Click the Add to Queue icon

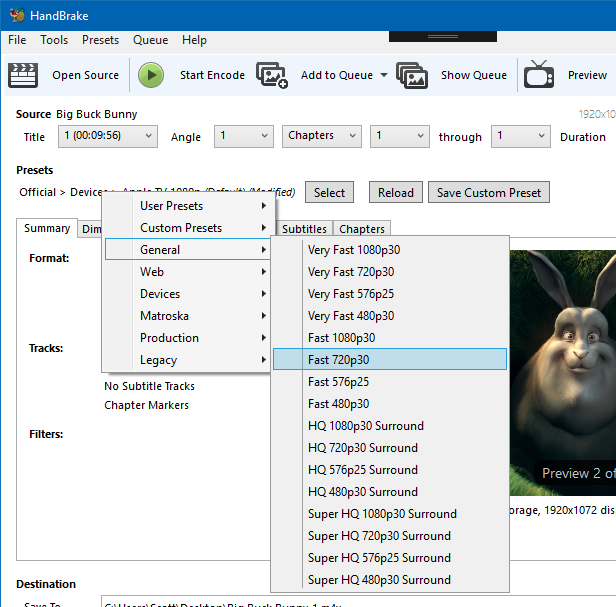coord(272,75)
